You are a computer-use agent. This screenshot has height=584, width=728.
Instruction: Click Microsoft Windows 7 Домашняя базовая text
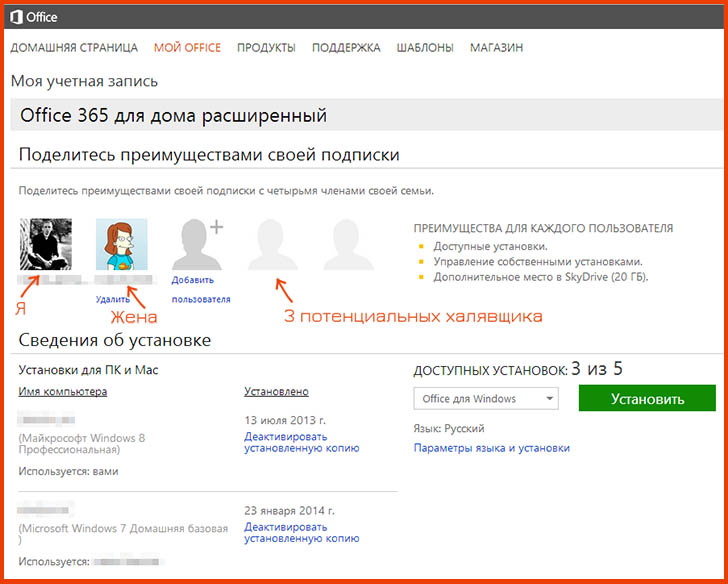coord(124,534)
